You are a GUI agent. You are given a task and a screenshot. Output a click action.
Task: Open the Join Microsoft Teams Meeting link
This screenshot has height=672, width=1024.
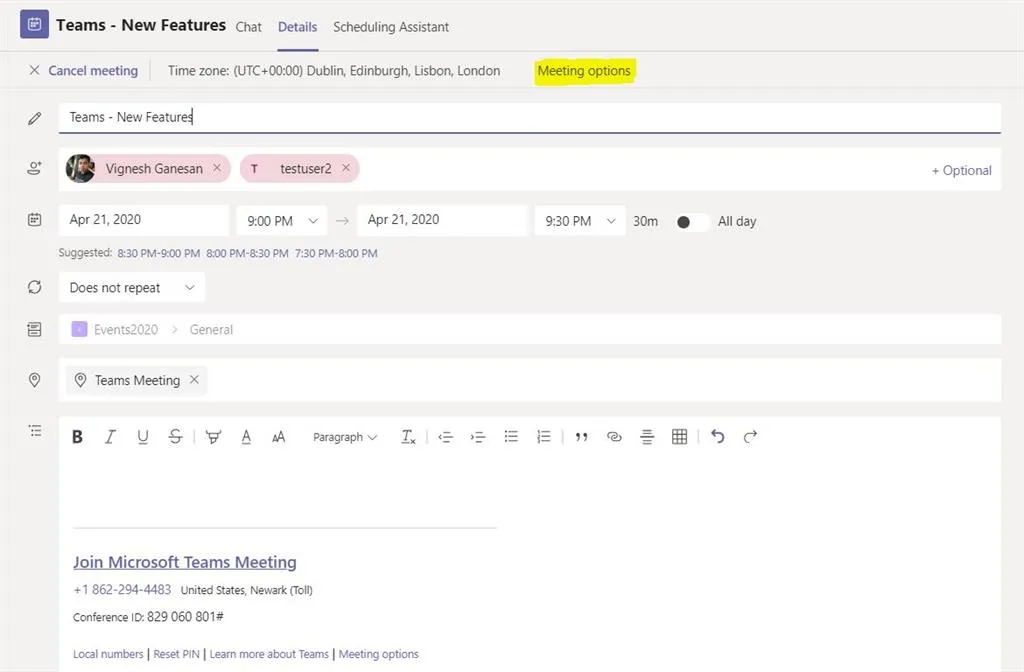185,562
